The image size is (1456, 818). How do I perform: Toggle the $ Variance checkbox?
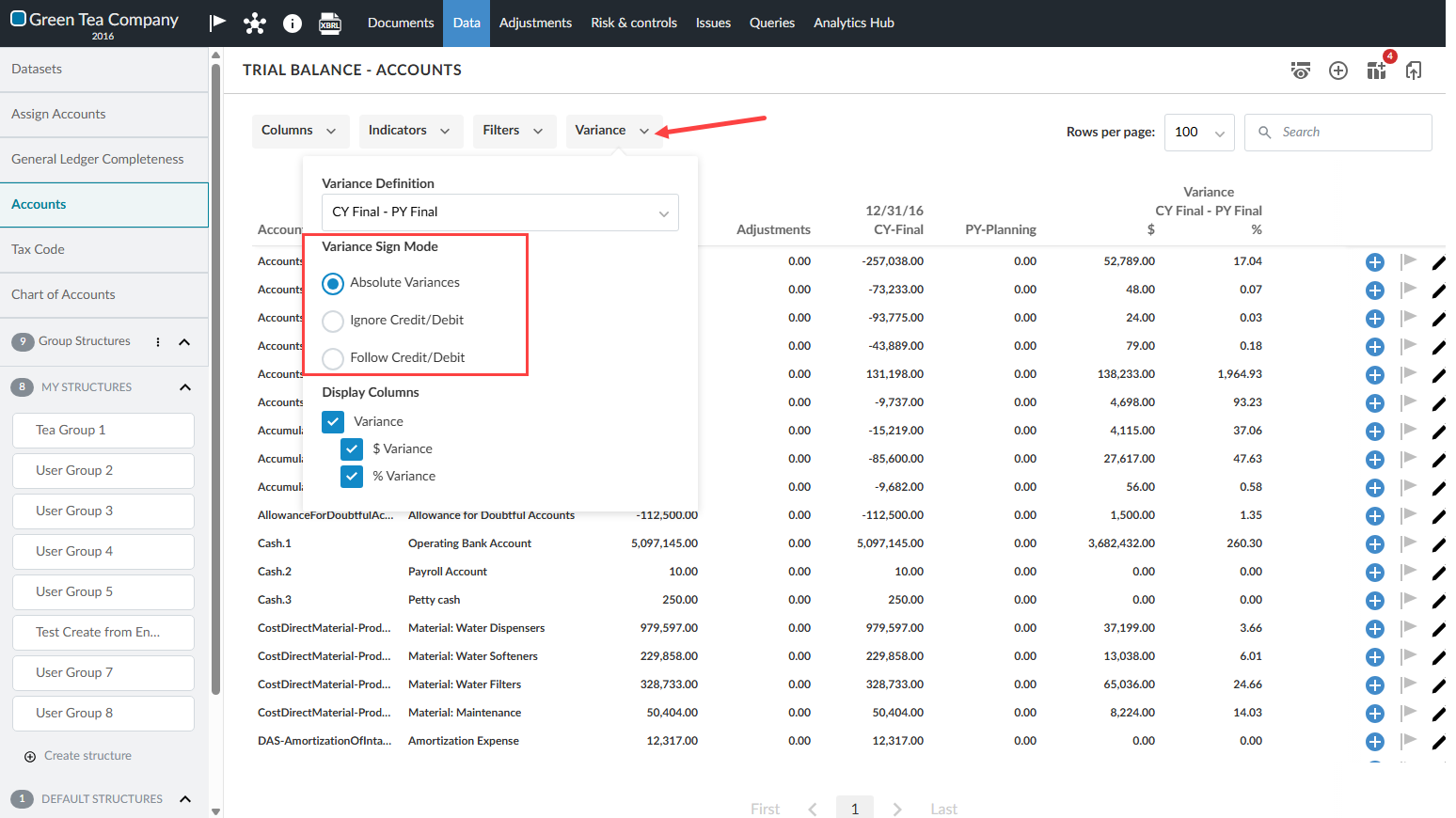pyautogui.click(x=352, y=449)
